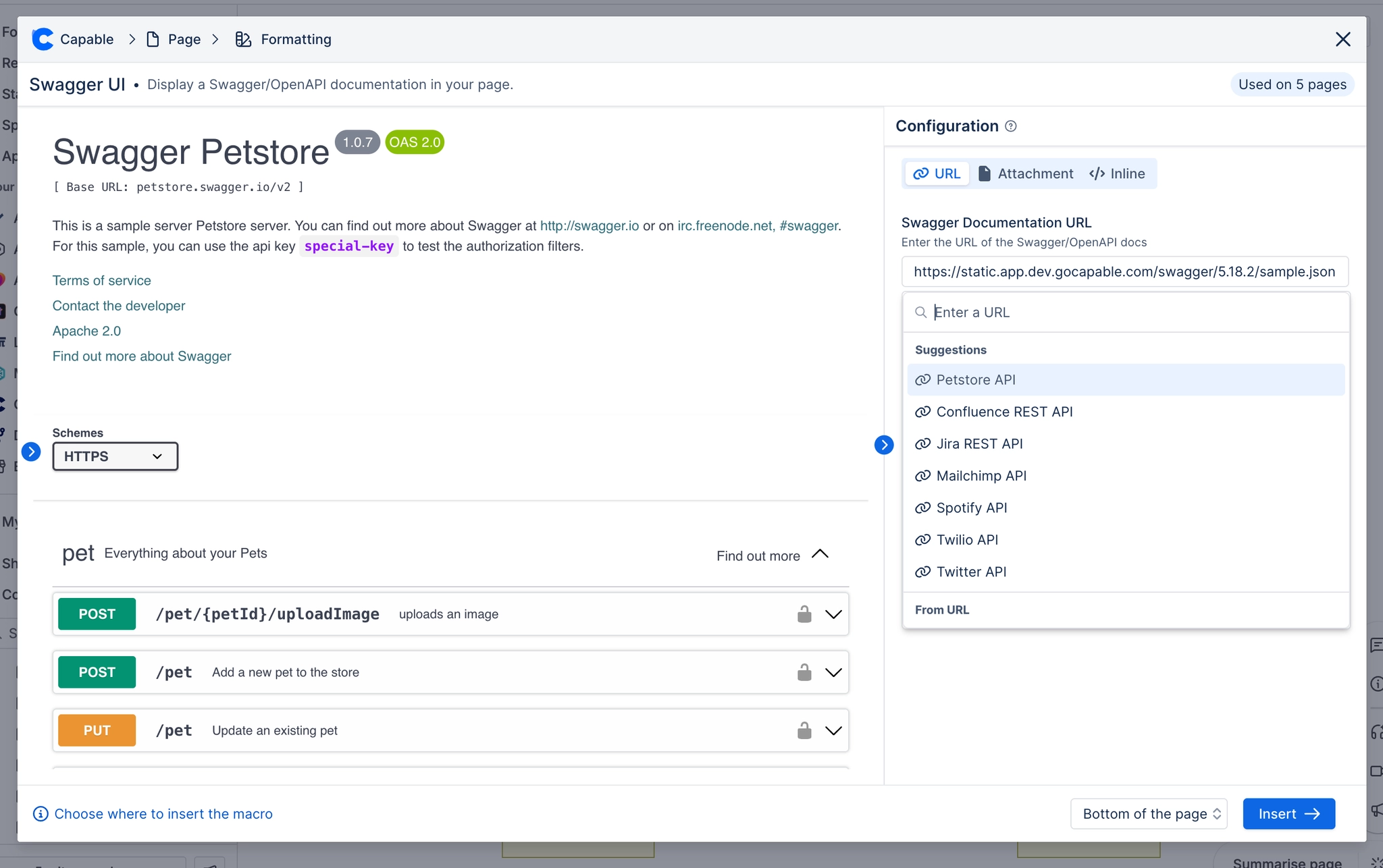
Task: Click the Capable logo icon in the breadcrumb
Action: 43,39
